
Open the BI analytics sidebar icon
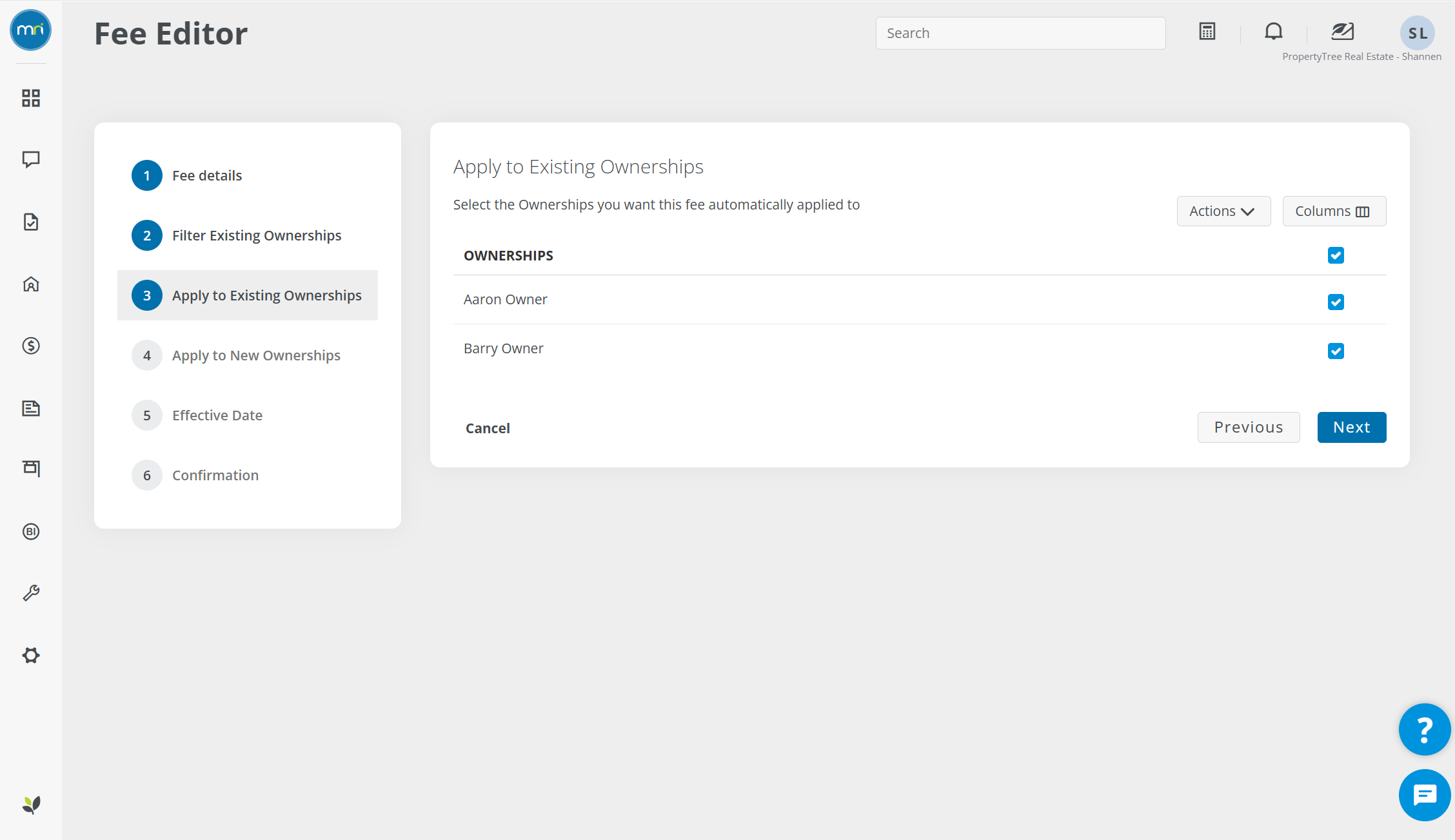[x=31, y=531]
